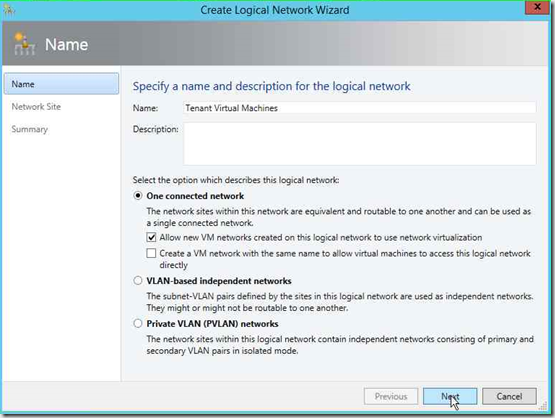Viewport: 555px width, 418px height.
Task: Click the logical network icon in the header
Action: click(25, 44)
